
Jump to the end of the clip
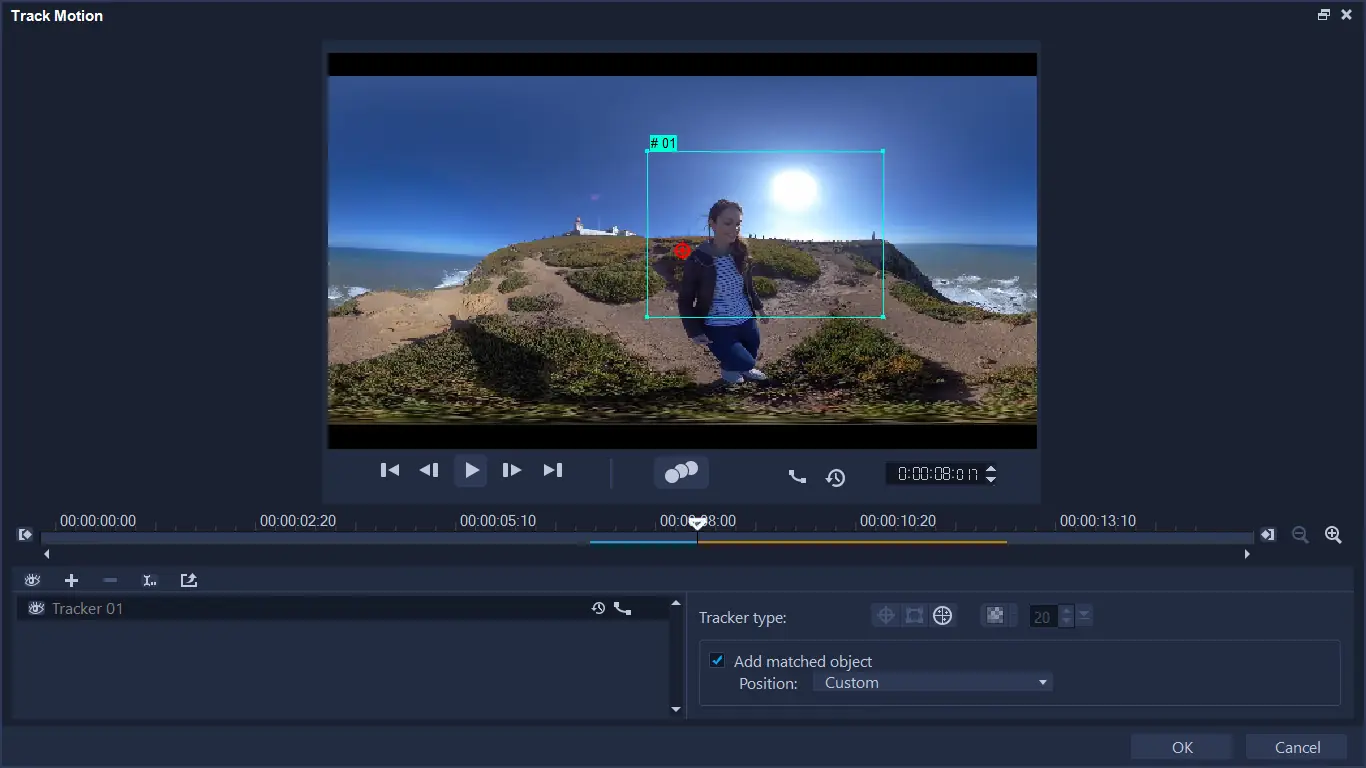(x=553, y=470)
